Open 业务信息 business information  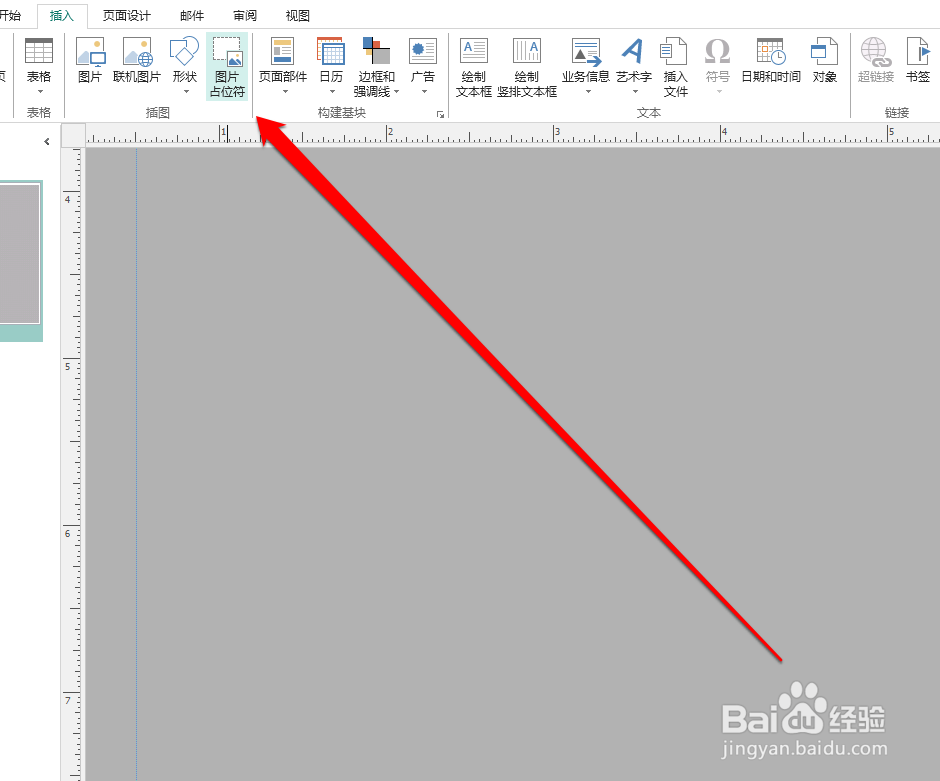point(586,53)
